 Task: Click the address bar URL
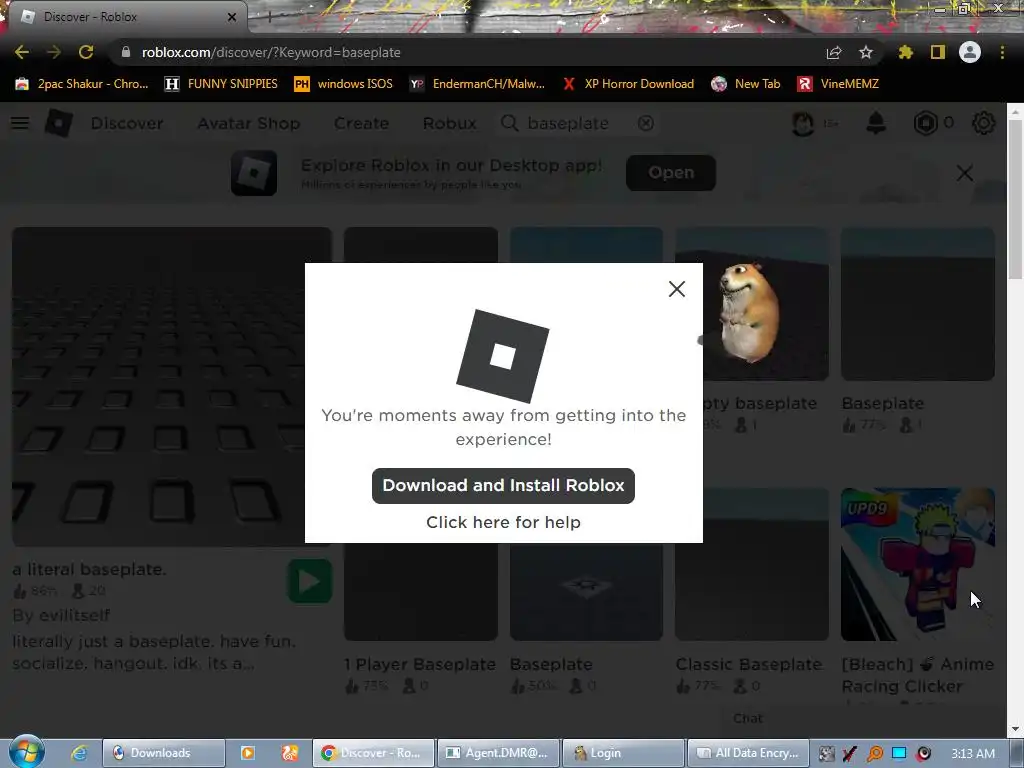tap(271, 52)
